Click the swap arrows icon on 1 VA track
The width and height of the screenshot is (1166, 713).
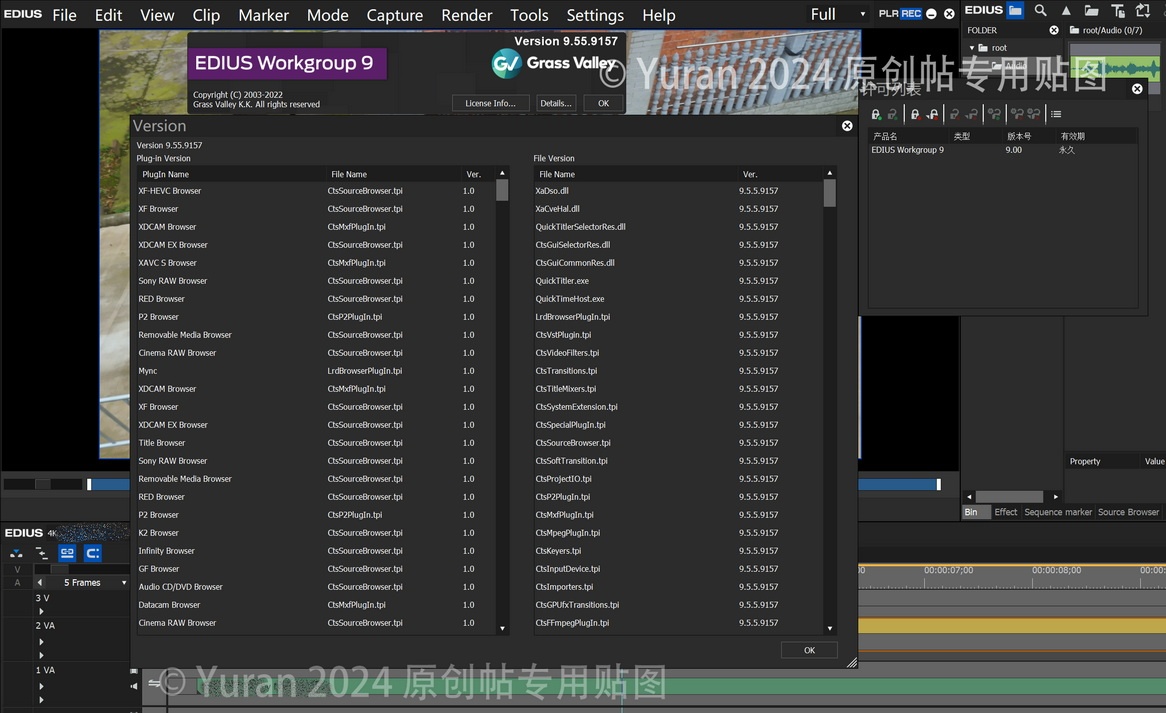[154, 683]
